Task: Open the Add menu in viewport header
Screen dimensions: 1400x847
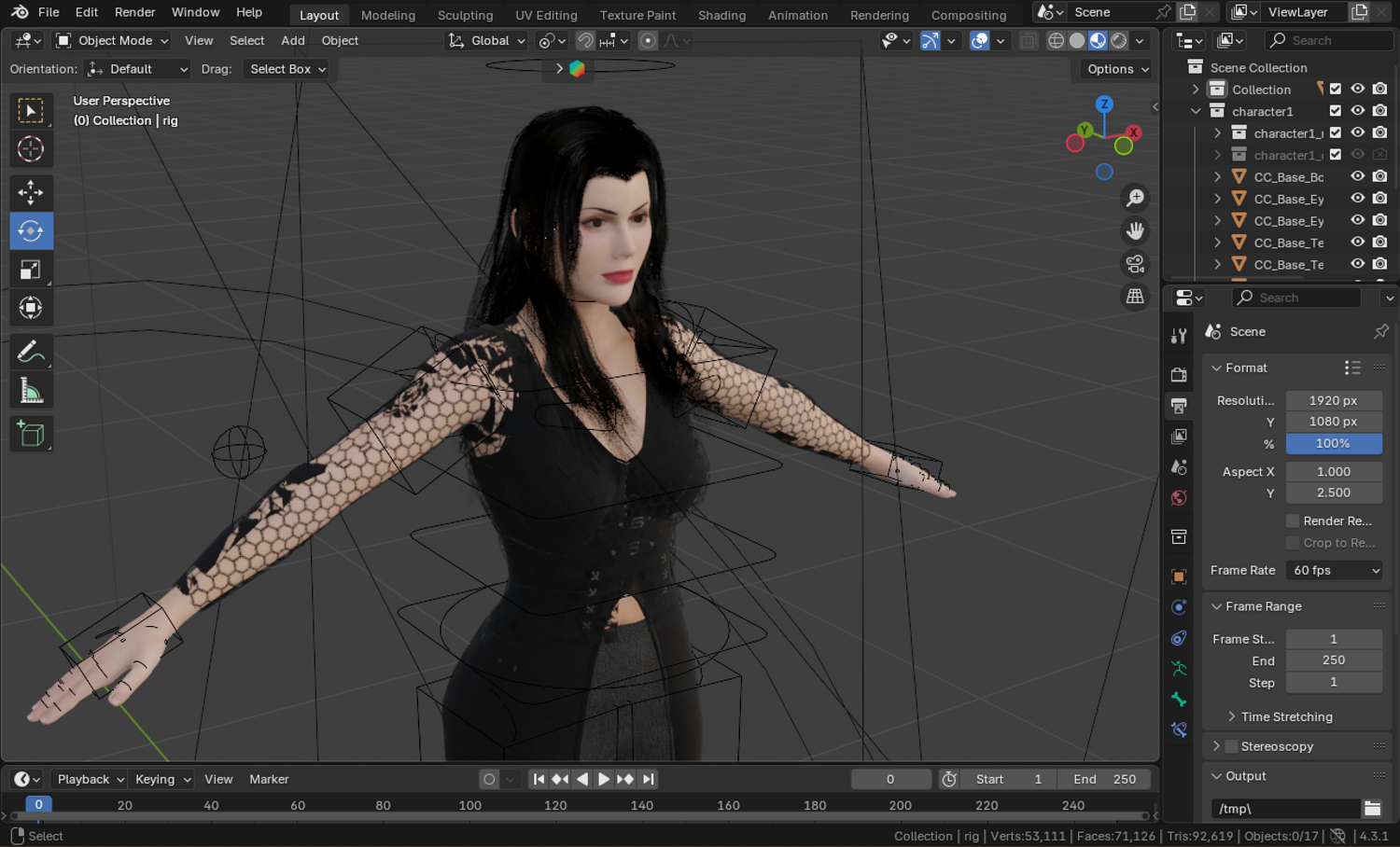Action: click(293, 41)
